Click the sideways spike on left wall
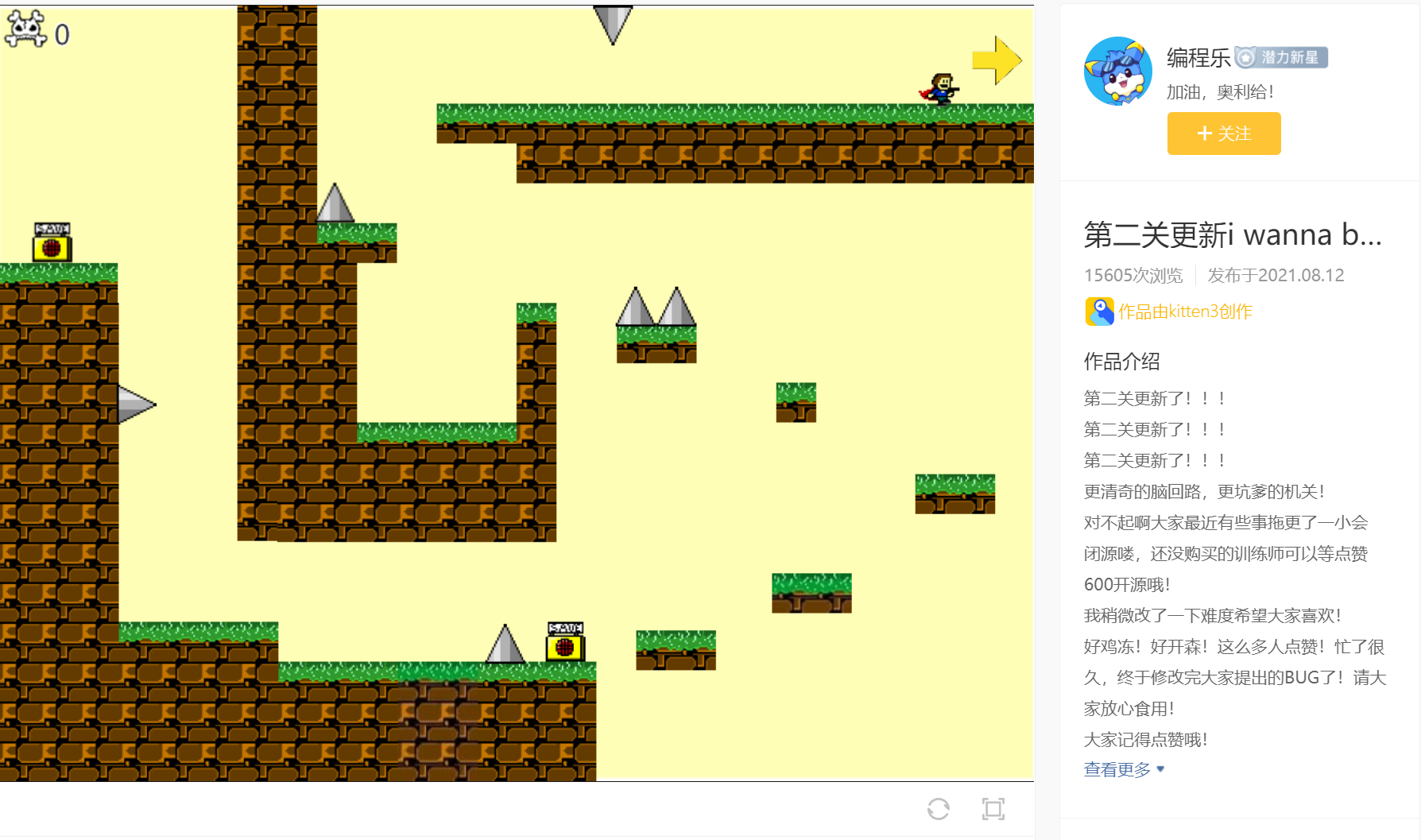The image size is (1421, 840). pyautogui.click(x=137, y=405)
